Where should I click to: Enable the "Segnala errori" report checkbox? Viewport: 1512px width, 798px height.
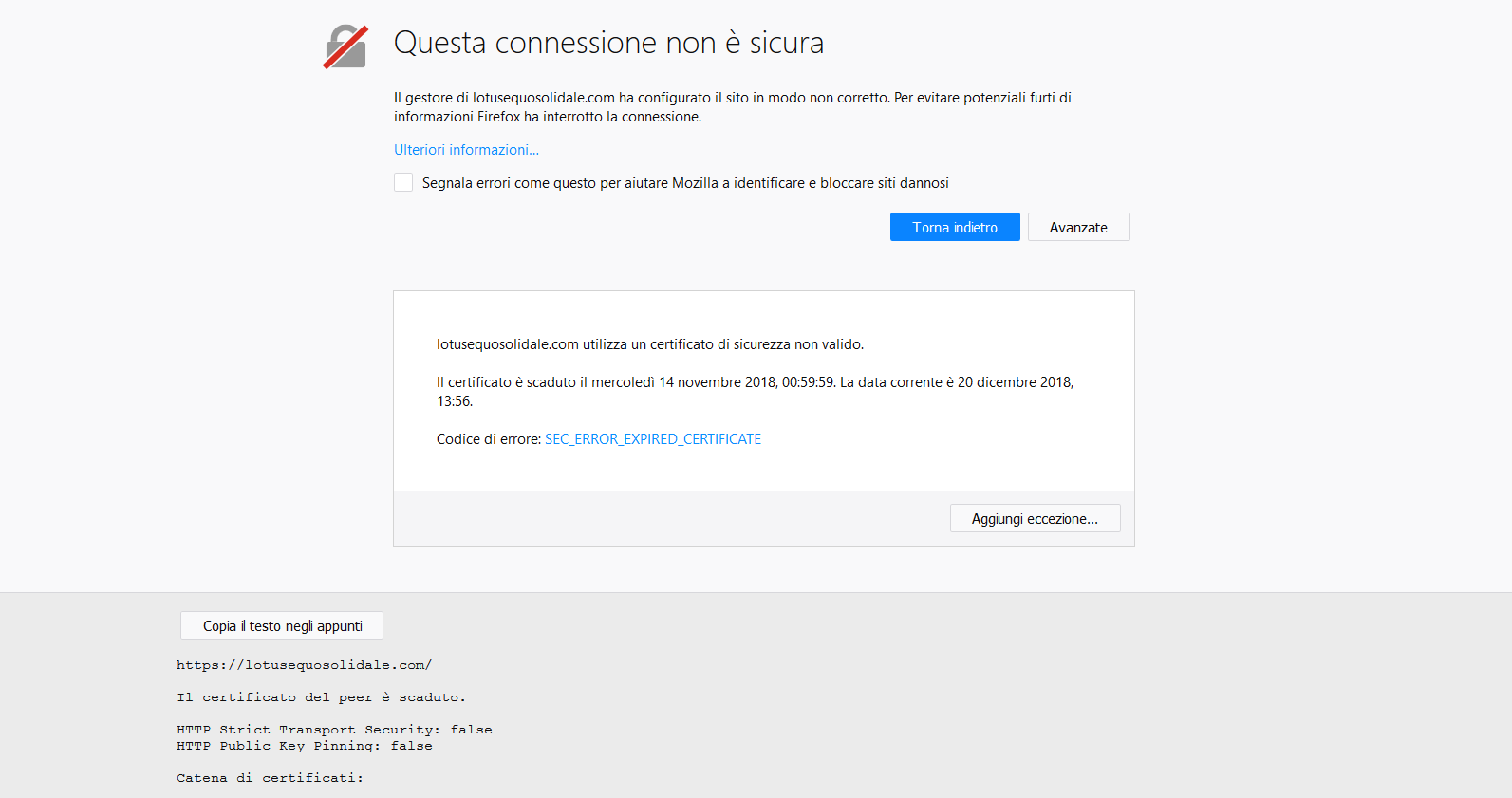tap(403, 182)
